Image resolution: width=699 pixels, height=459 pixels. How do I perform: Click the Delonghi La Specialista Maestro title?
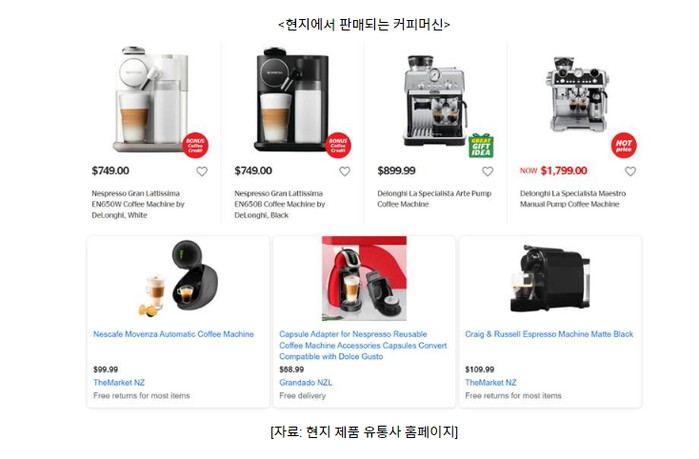tap(573, 199)
